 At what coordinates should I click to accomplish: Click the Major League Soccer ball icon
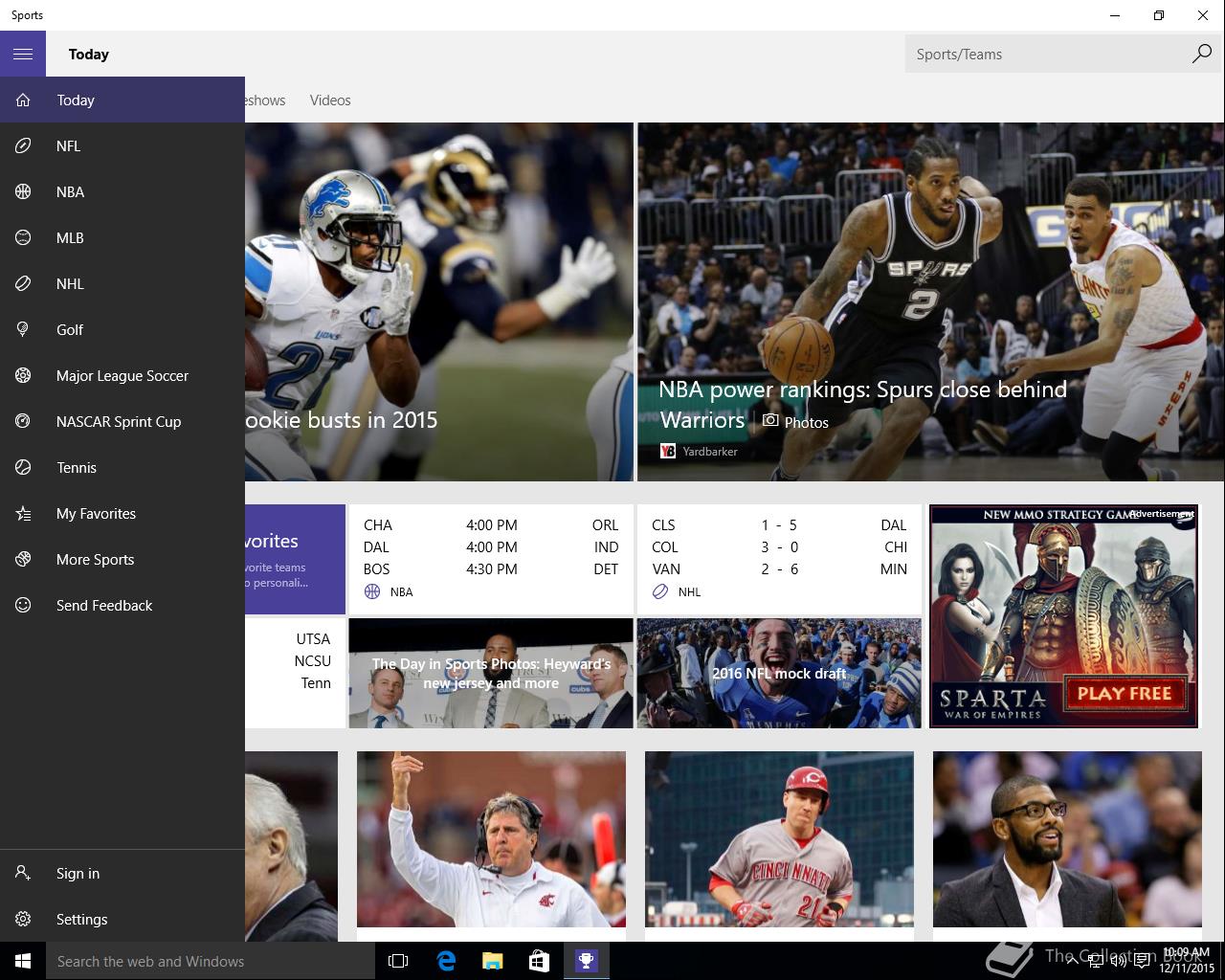click(23, 375)
